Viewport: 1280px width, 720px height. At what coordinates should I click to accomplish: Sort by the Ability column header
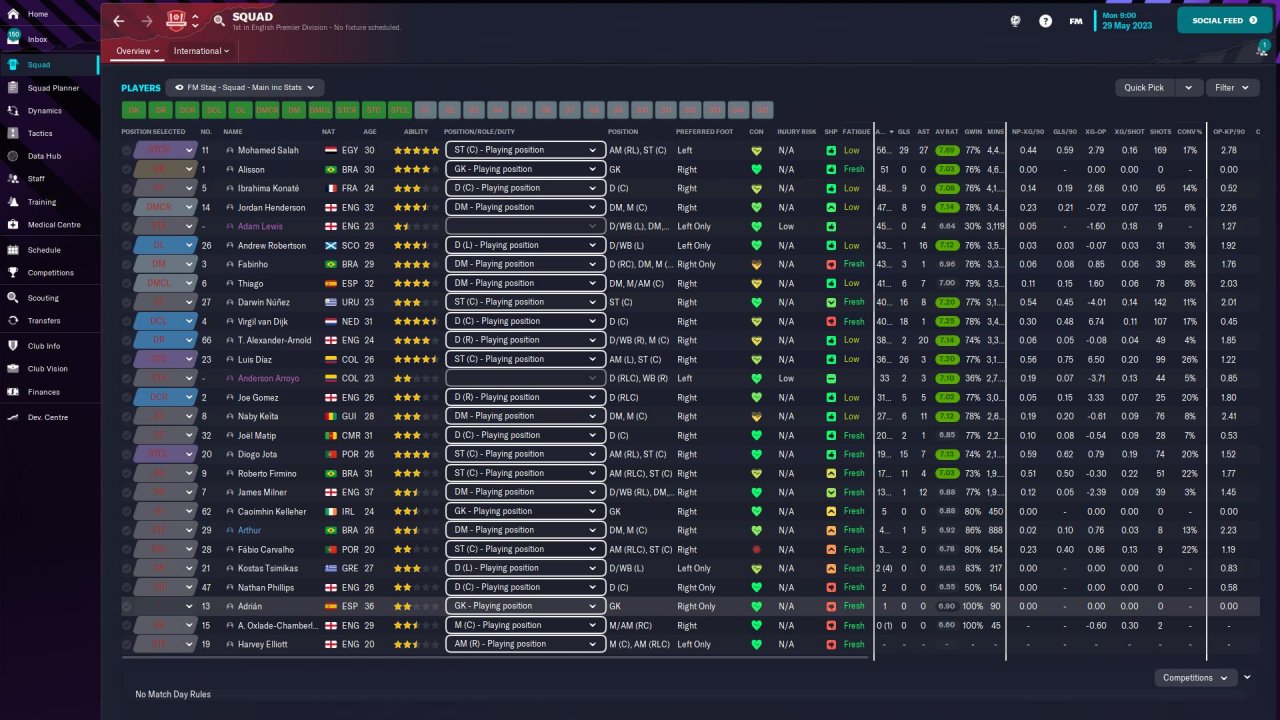(416, 132)
